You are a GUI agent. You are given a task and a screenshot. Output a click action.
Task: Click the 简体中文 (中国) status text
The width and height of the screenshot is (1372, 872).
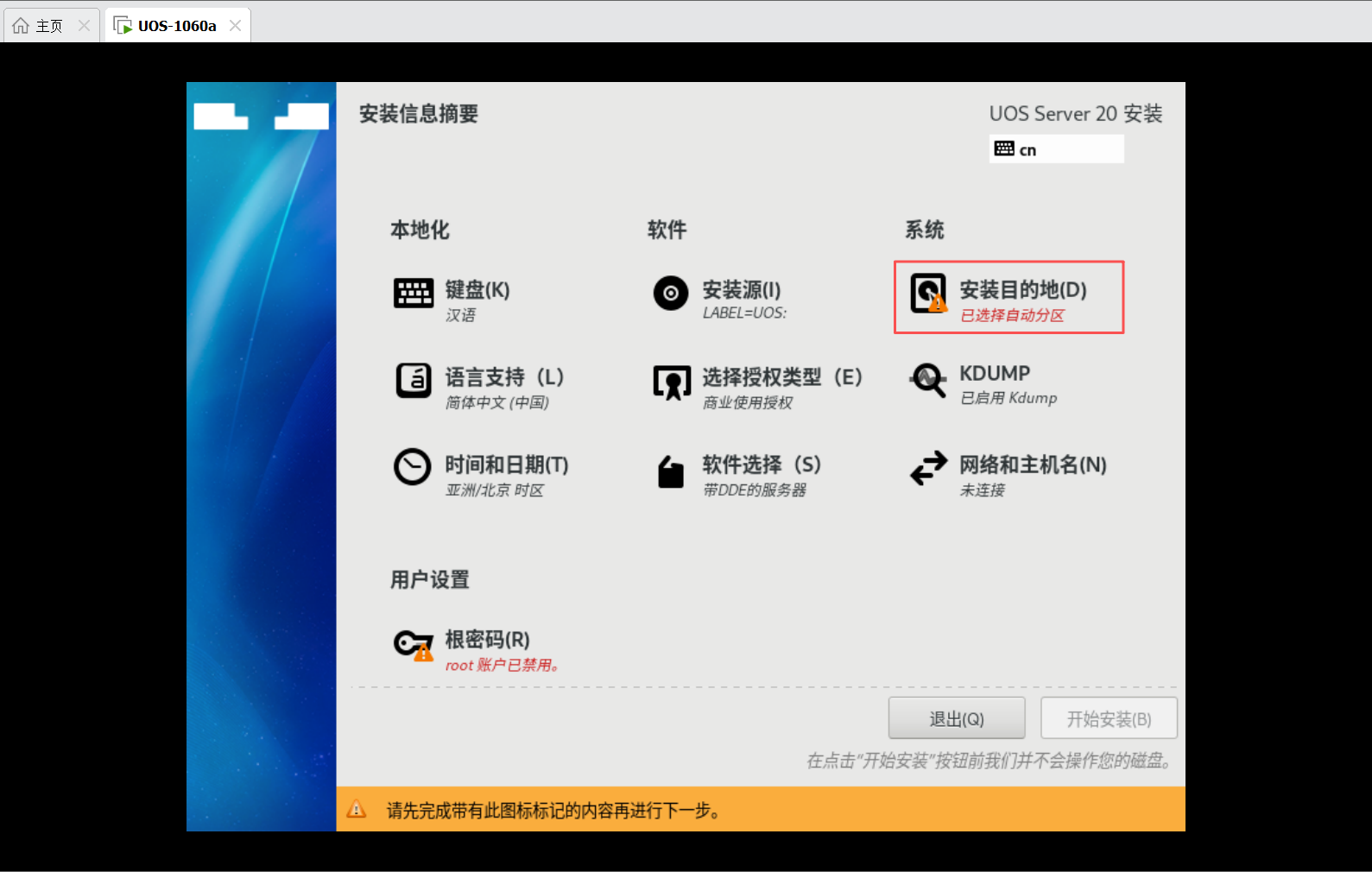497,402
